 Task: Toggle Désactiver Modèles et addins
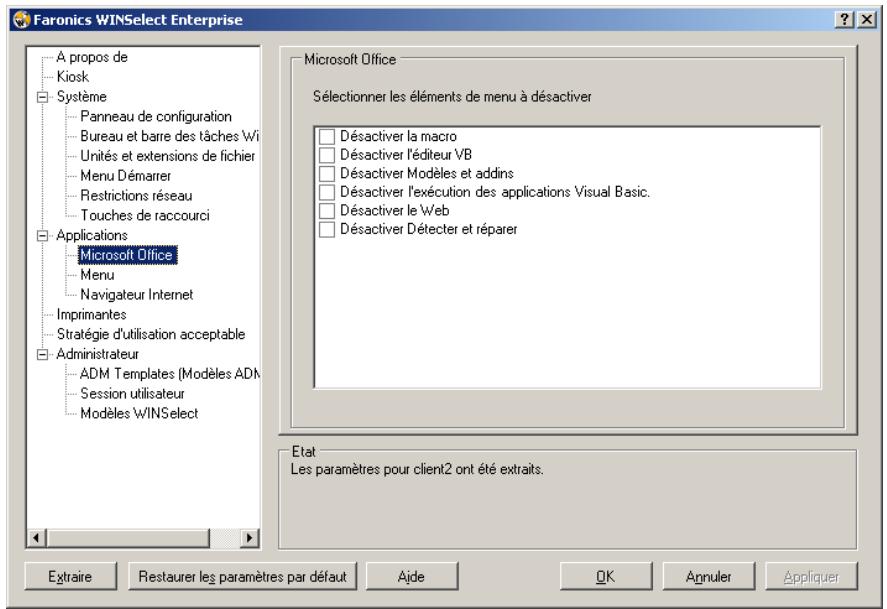pos(327,174)
